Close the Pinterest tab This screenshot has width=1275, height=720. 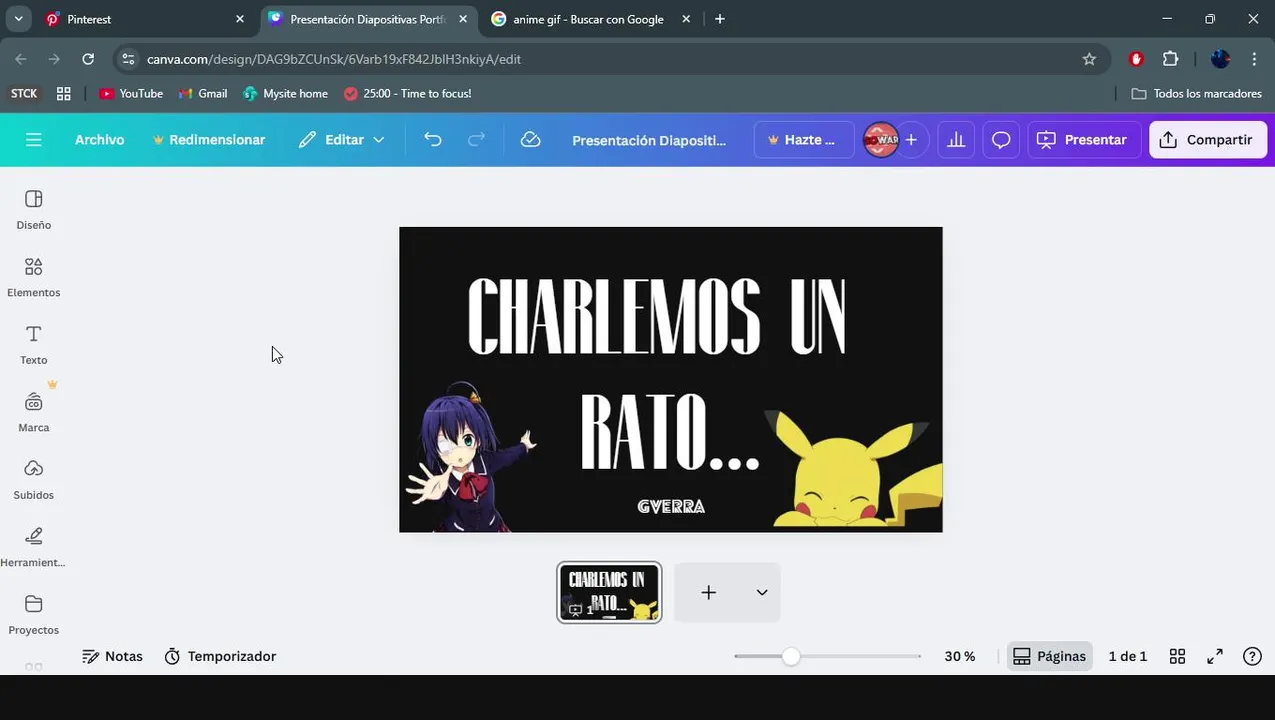click(x=240, y=19)
